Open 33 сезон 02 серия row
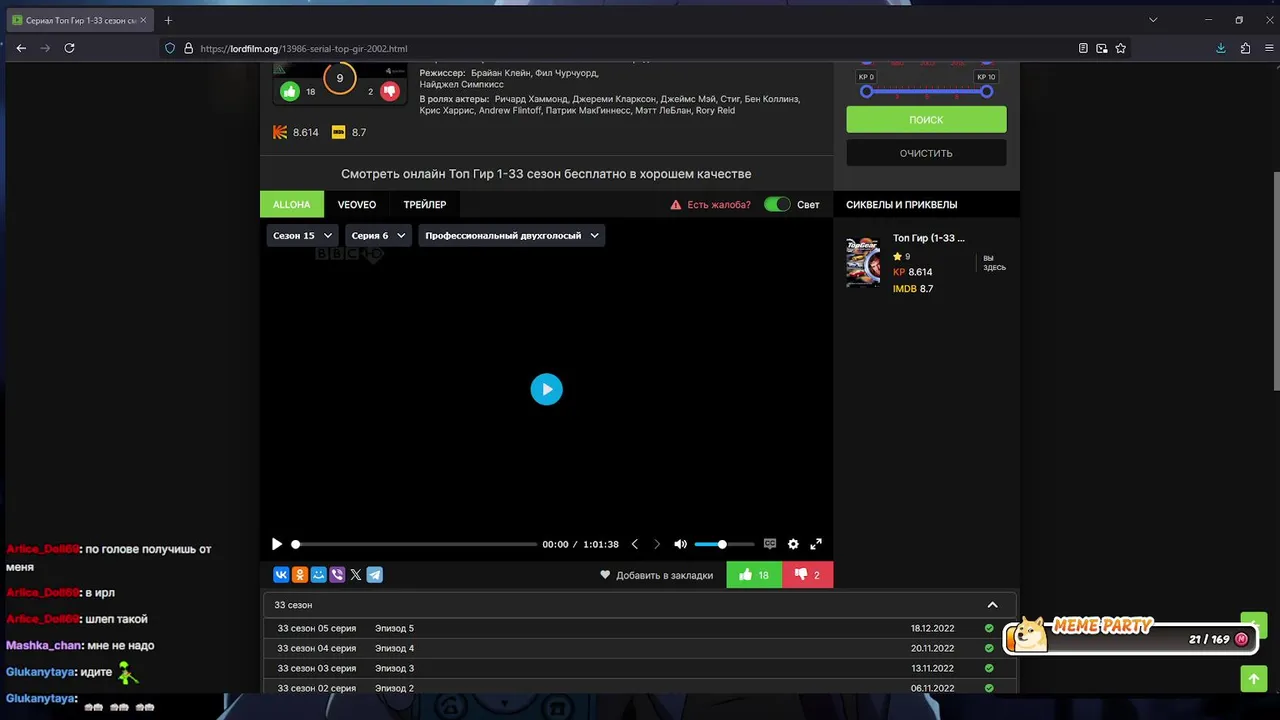This screenshot has height=720, width=1280. (640, 688)
